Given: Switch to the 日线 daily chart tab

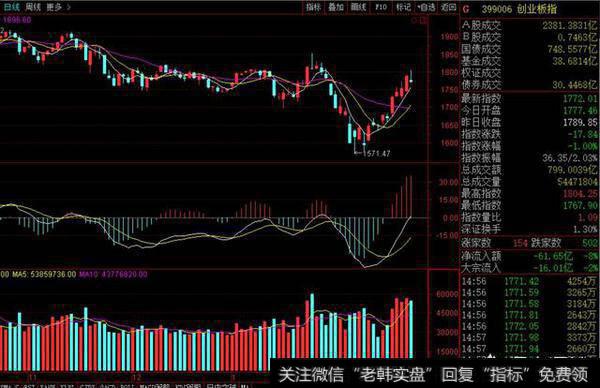Looking at the screenshot, I should pyautogui.click(x=11, y=7).
